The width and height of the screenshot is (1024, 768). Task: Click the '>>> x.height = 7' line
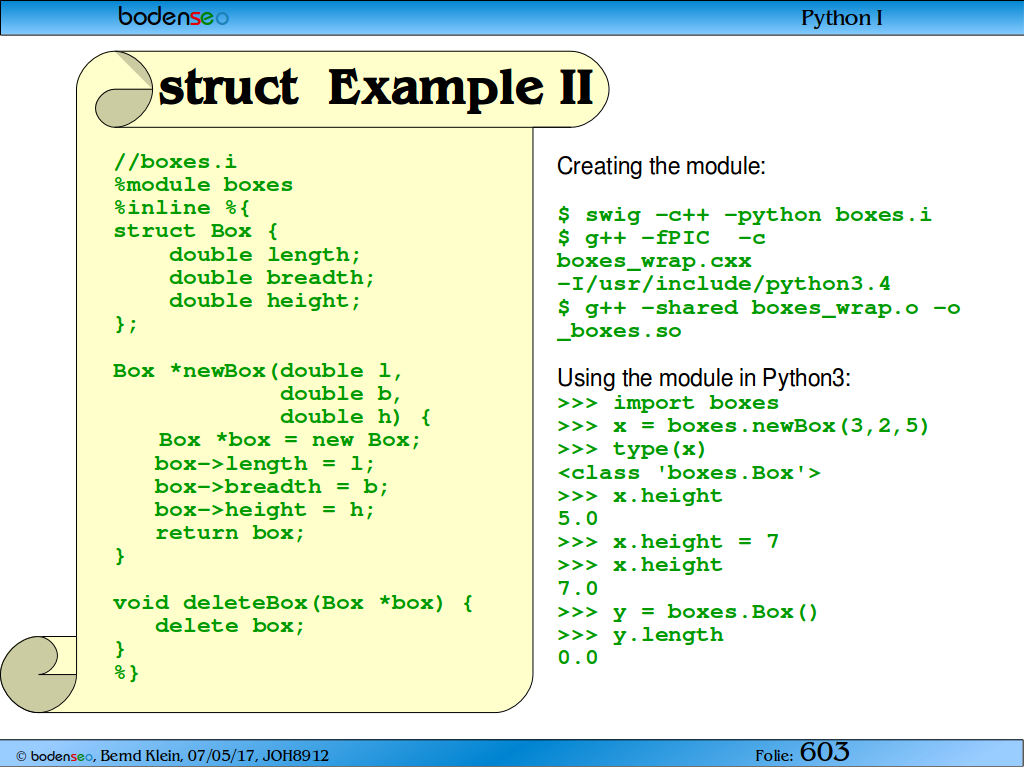tap(668, 541)
